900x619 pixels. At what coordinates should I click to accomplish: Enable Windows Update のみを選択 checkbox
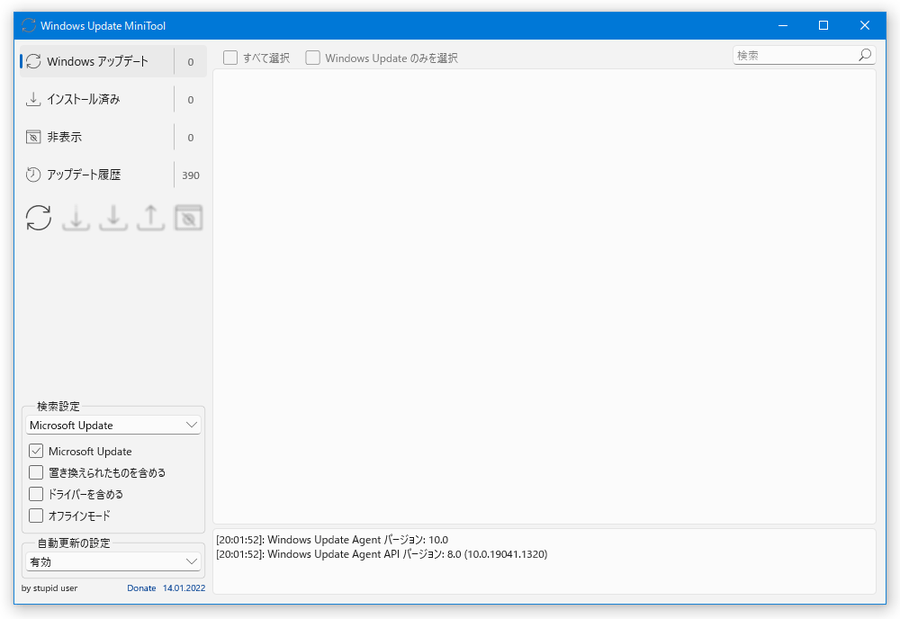[313, 58]
